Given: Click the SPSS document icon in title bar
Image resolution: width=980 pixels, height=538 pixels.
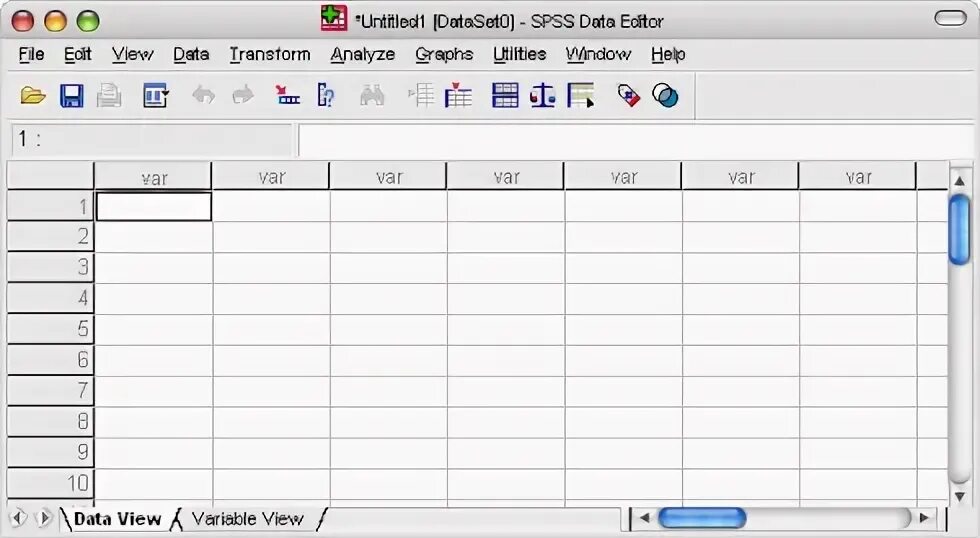Looking at the screenshot, I should pos(334,18).
